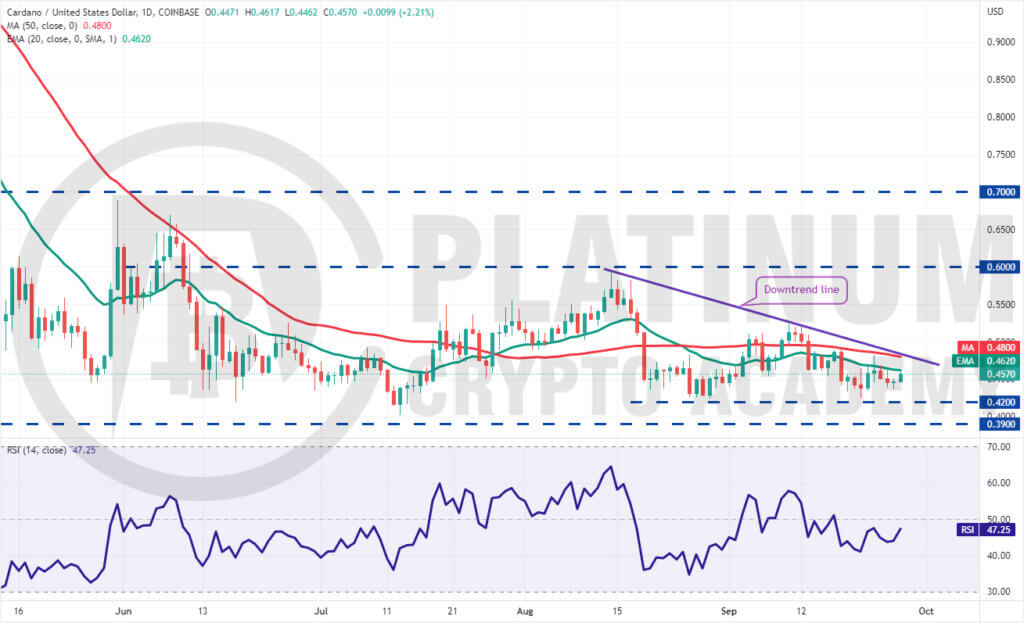
Task: Click the 21 date label on time axis
Action: 453,611
